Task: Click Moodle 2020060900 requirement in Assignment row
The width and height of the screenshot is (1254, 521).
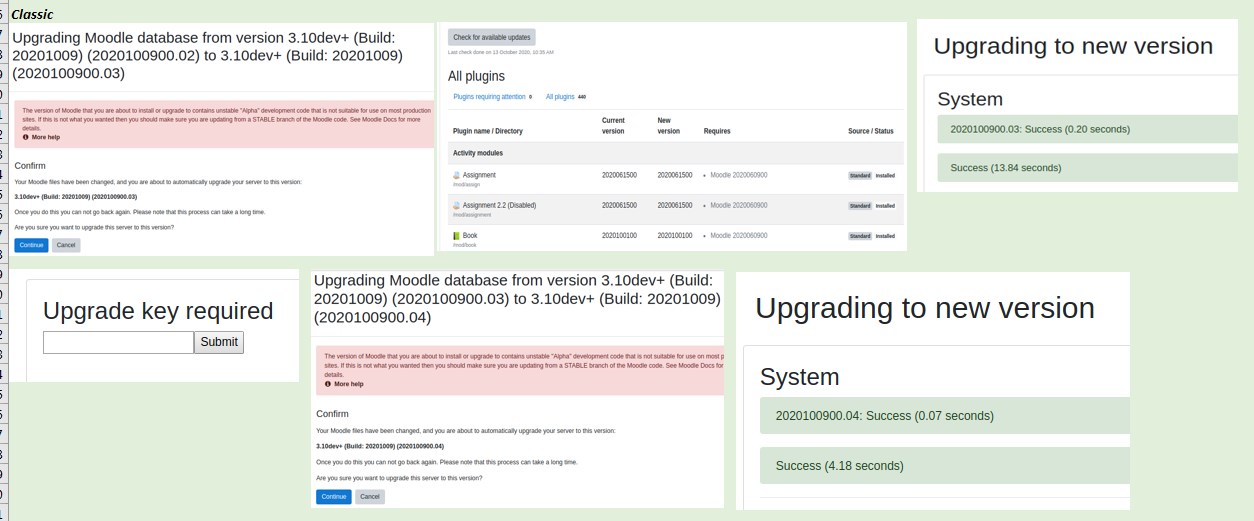Action: 739,175
